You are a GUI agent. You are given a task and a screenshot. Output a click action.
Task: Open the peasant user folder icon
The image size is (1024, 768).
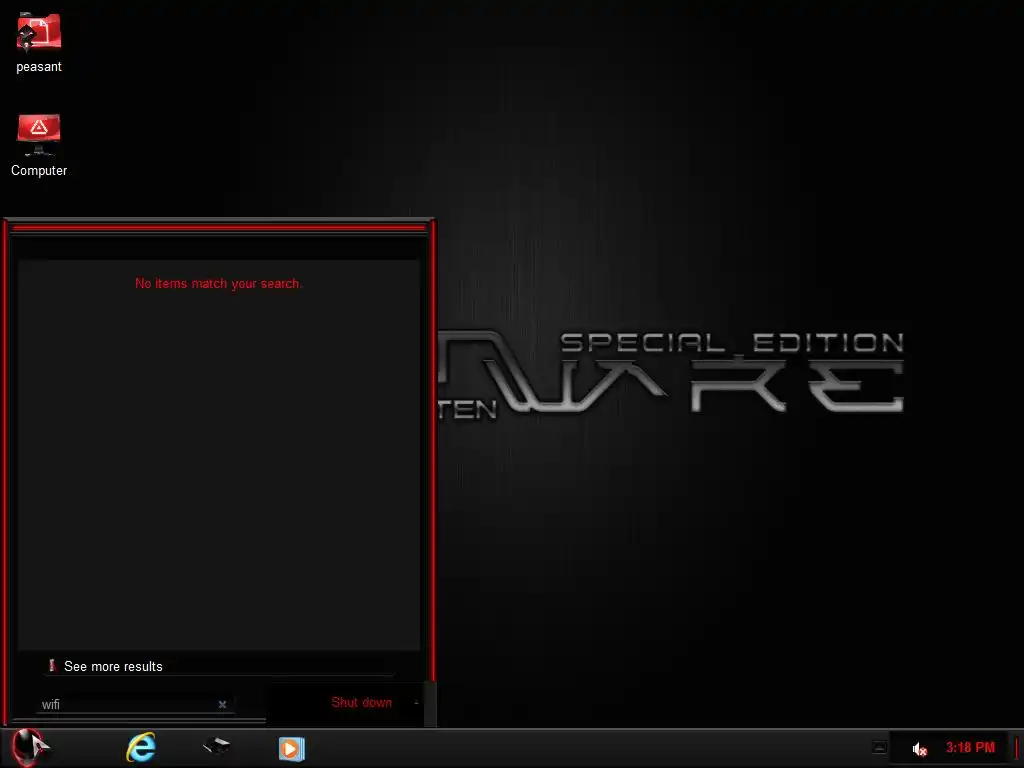pos(39,43)
